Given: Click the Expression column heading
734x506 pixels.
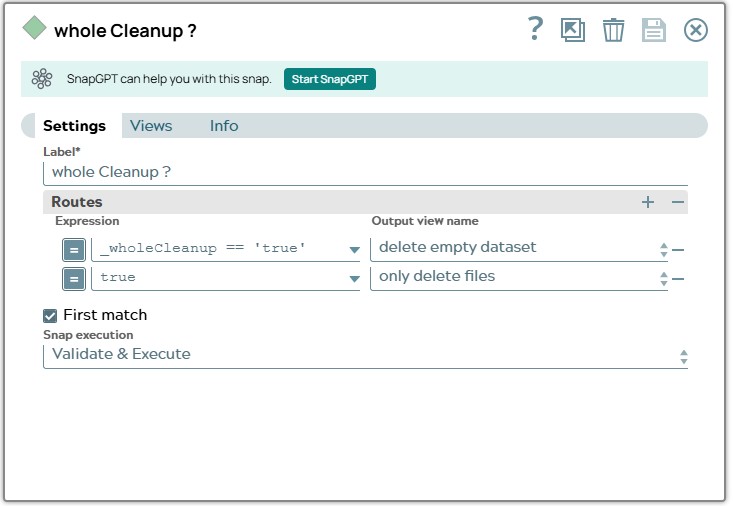Looking at the screenshot, I should click(x=87, y=221).
